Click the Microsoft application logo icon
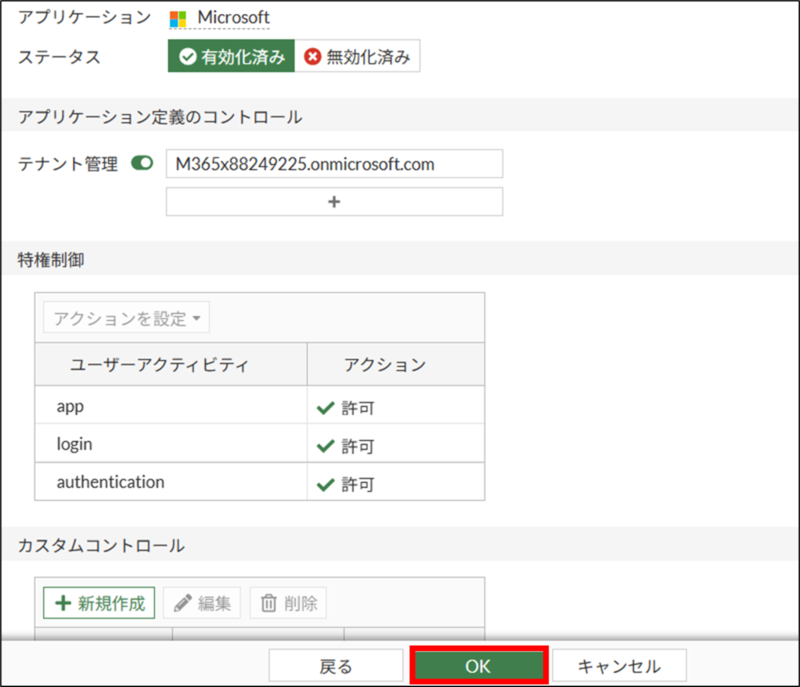The height and width of the screenshot is (687, 800). tap(178, 19)
